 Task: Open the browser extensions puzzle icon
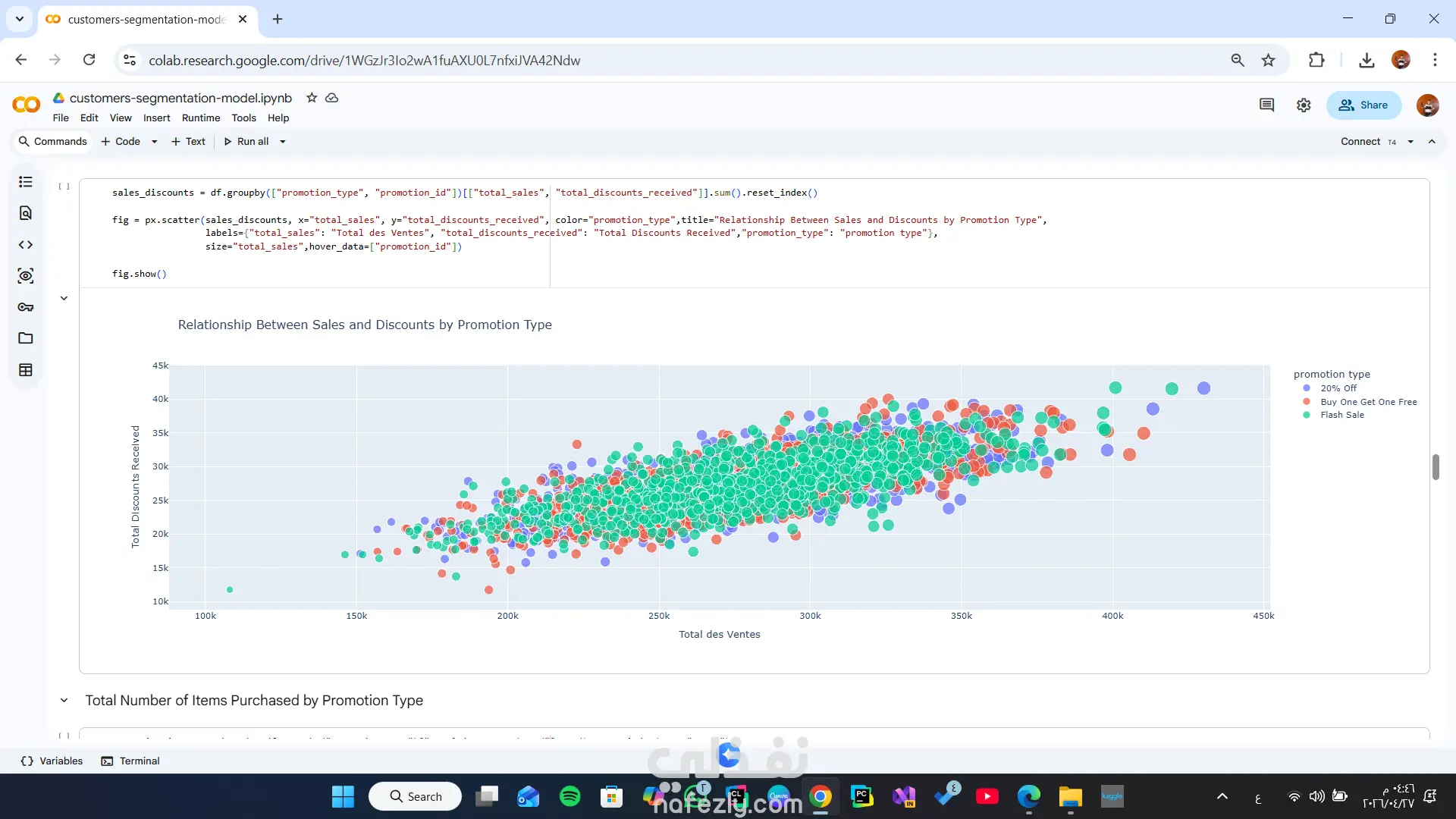point(1316,60)
